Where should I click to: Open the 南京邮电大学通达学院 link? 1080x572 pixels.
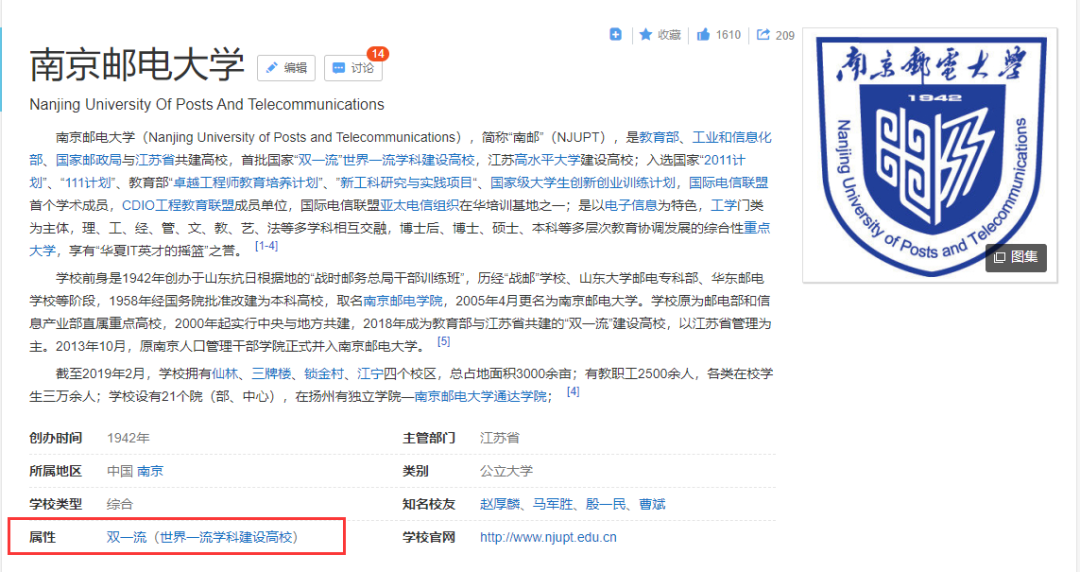pyautogui.click(x=480, y=396)
